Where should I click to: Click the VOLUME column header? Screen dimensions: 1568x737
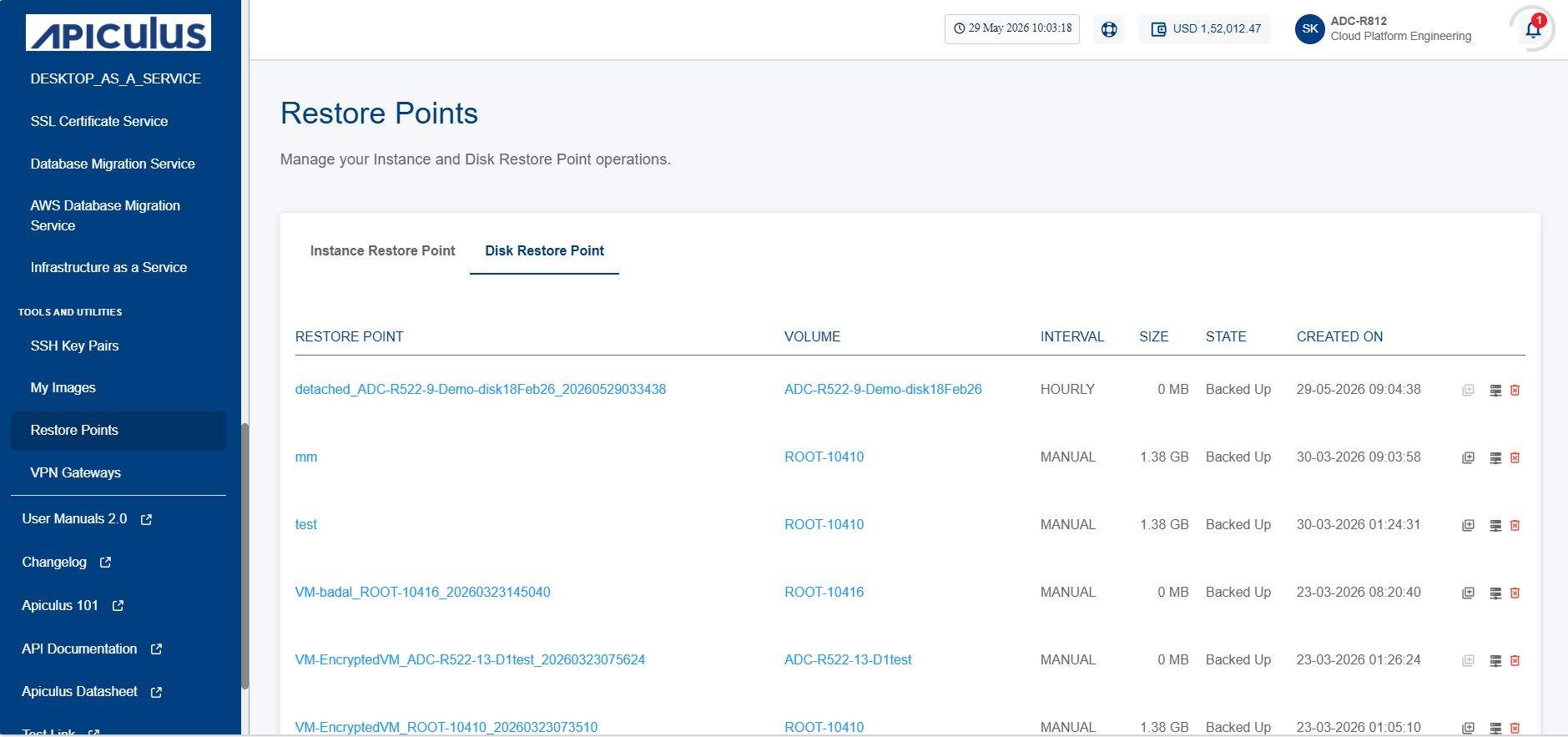812,336
